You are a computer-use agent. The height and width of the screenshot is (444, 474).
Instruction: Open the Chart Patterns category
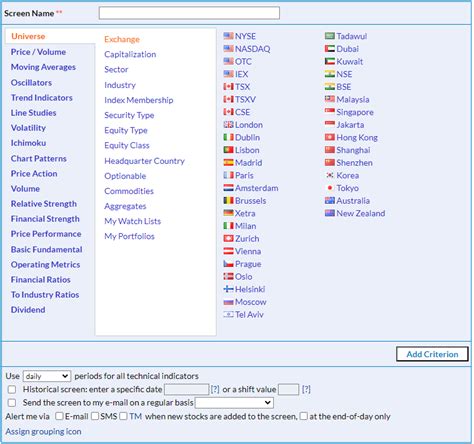(39, 158)
